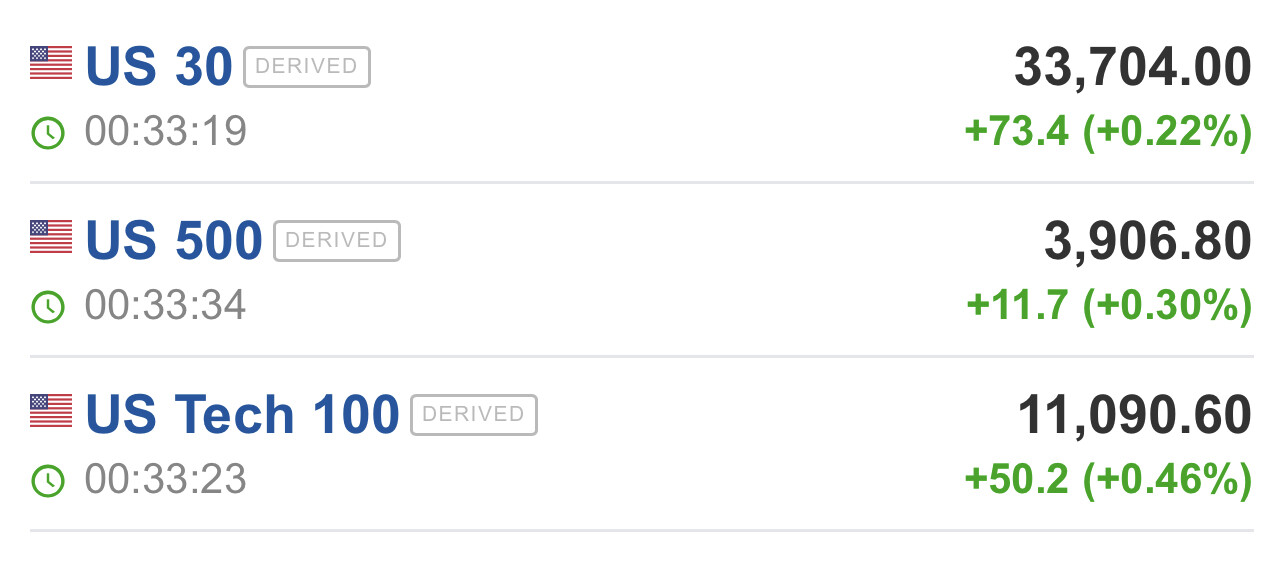Click the +73.4 (+0.22%) change value
This screenshot has width=1284, height=564.
tap(1108, 133)
